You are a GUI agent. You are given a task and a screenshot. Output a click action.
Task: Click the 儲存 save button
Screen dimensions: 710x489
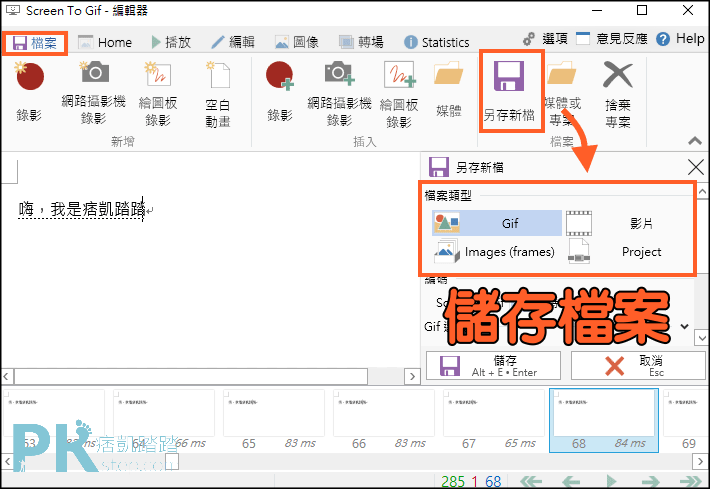[493, 365]
